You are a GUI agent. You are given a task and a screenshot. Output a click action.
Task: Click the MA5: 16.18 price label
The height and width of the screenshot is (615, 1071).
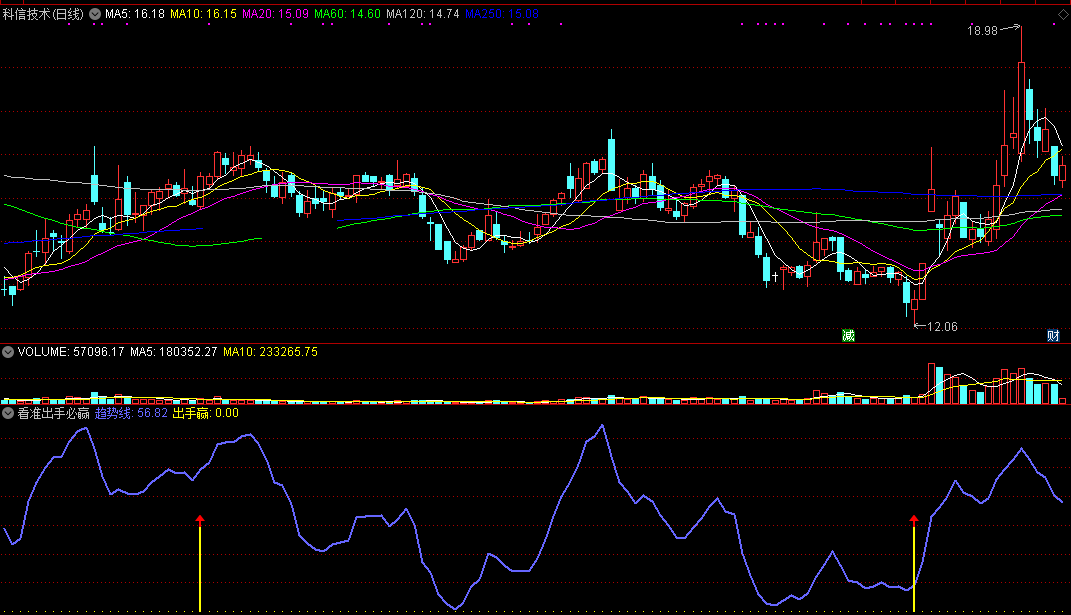(x=135, y=14)
